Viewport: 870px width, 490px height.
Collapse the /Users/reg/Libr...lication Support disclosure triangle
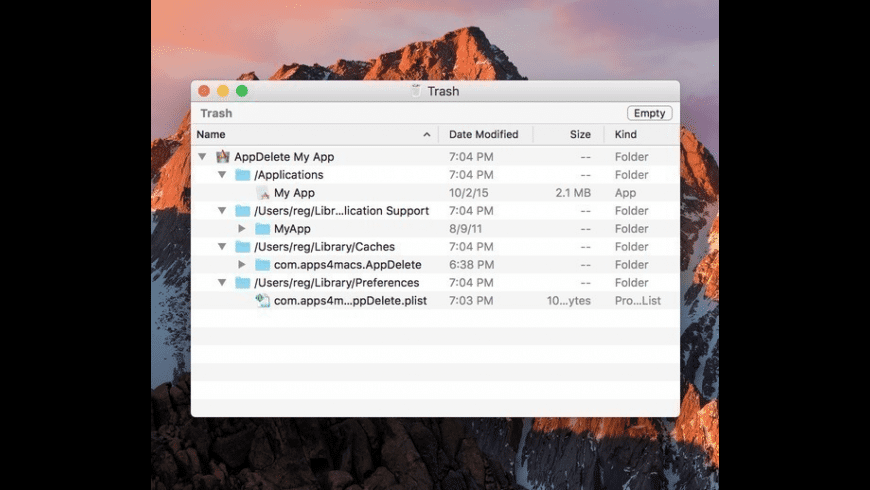[222, 211]
